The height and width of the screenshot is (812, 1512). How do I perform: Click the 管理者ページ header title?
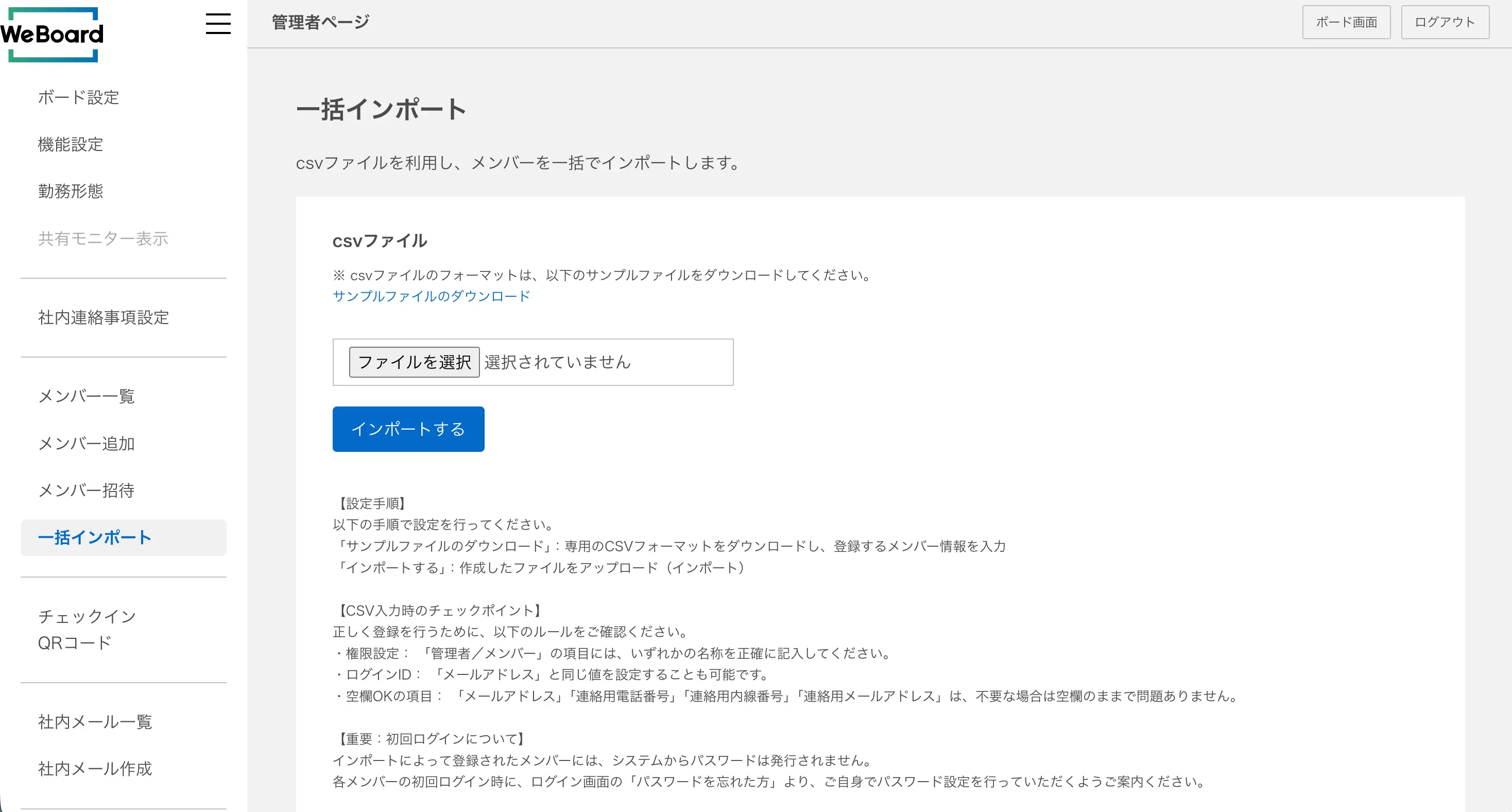[320, 22]
